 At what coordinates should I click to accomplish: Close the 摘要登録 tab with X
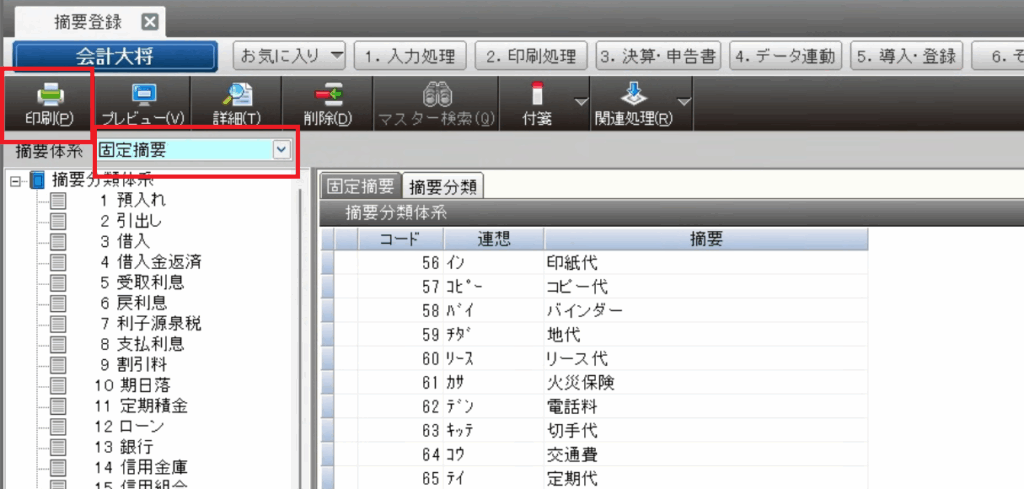coord(149,22)
